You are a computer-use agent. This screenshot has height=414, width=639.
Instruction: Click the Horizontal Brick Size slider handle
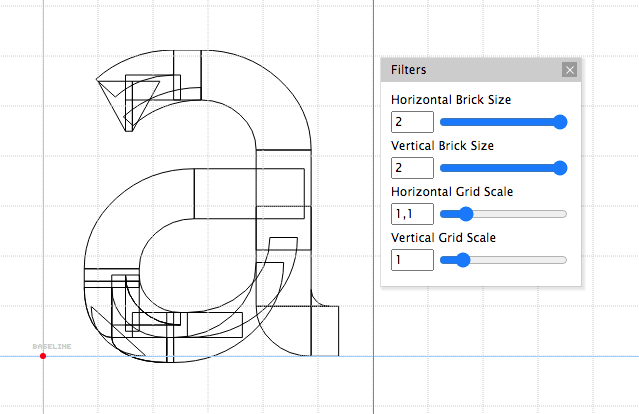(x=560, y=122)
